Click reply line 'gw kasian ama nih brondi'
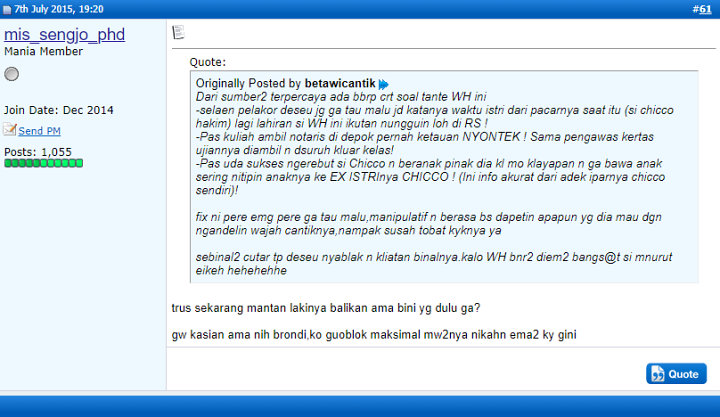 (x=374, y=334)
